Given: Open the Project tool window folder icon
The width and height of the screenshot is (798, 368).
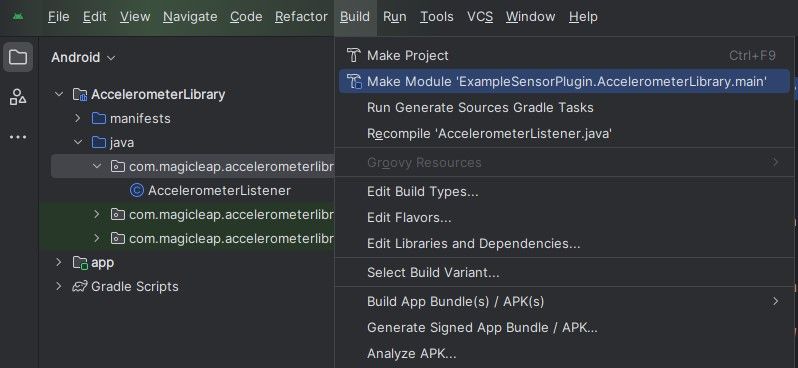Looking at the screenshot, I should click(18, 57).
